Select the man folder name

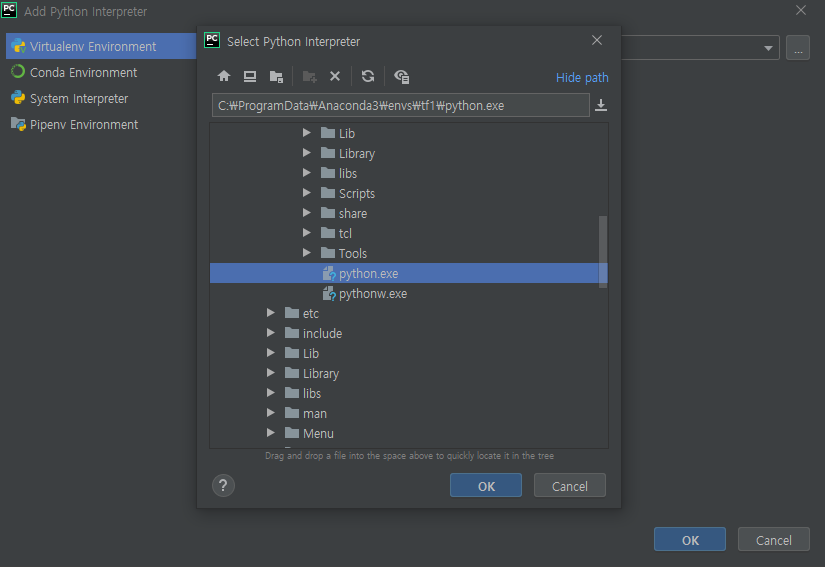coord(315,413)
